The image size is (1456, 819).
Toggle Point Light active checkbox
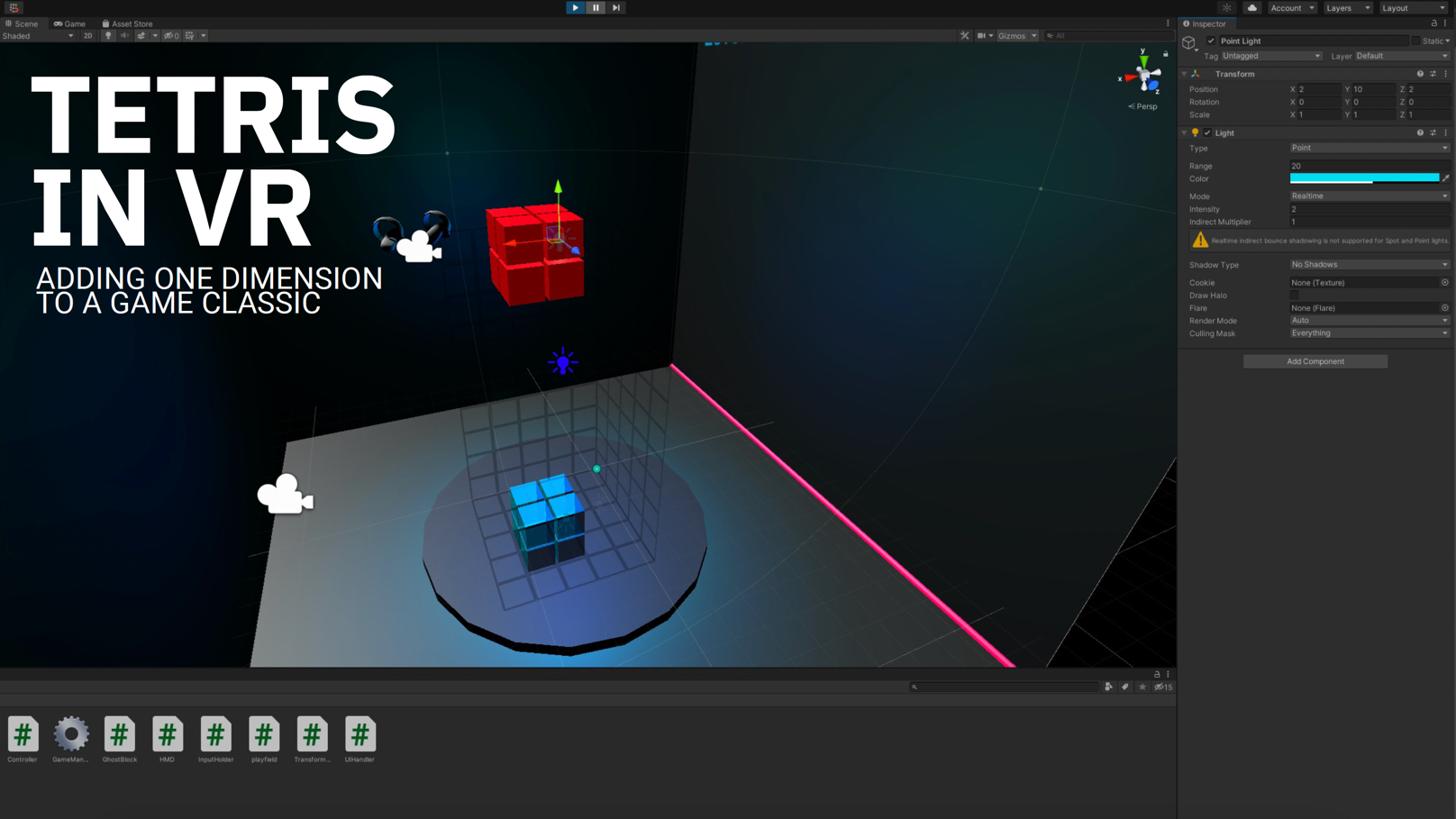(x=1211, y=41)
